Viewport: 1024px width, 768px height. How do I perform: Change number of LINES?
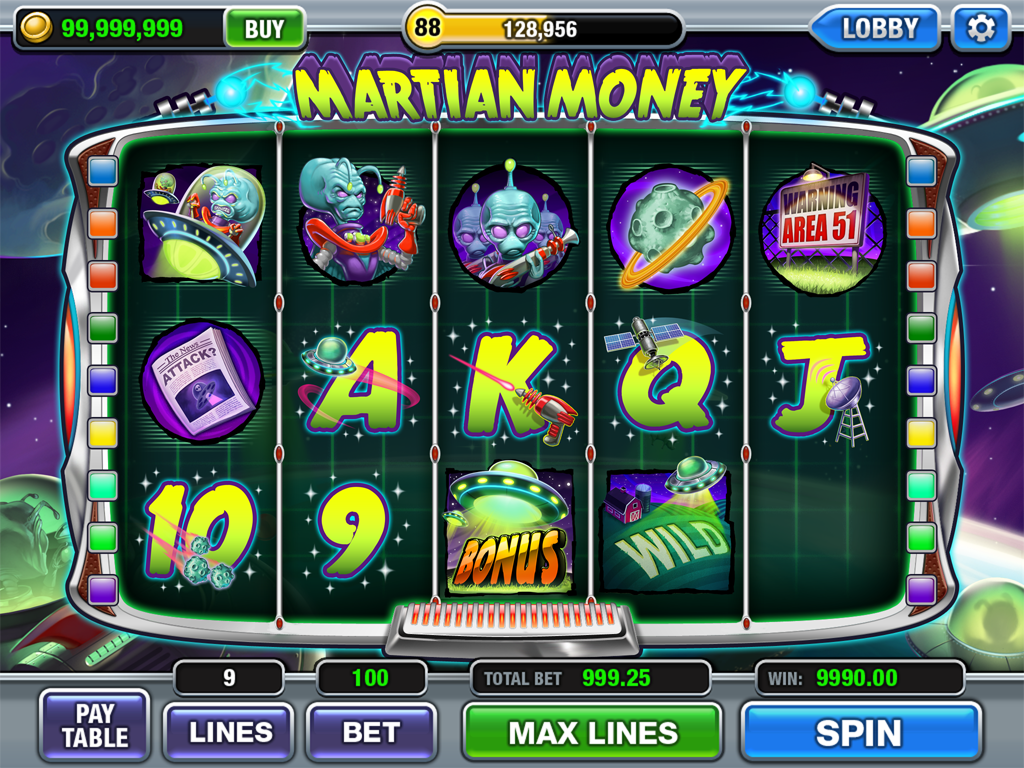[x=230, y=732]
